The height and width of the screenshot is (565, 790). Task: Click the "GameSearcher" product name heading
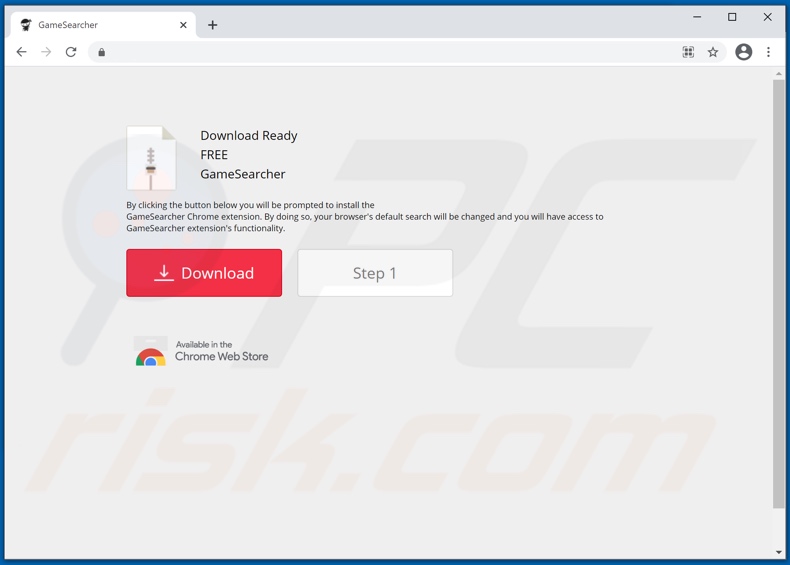243,174
